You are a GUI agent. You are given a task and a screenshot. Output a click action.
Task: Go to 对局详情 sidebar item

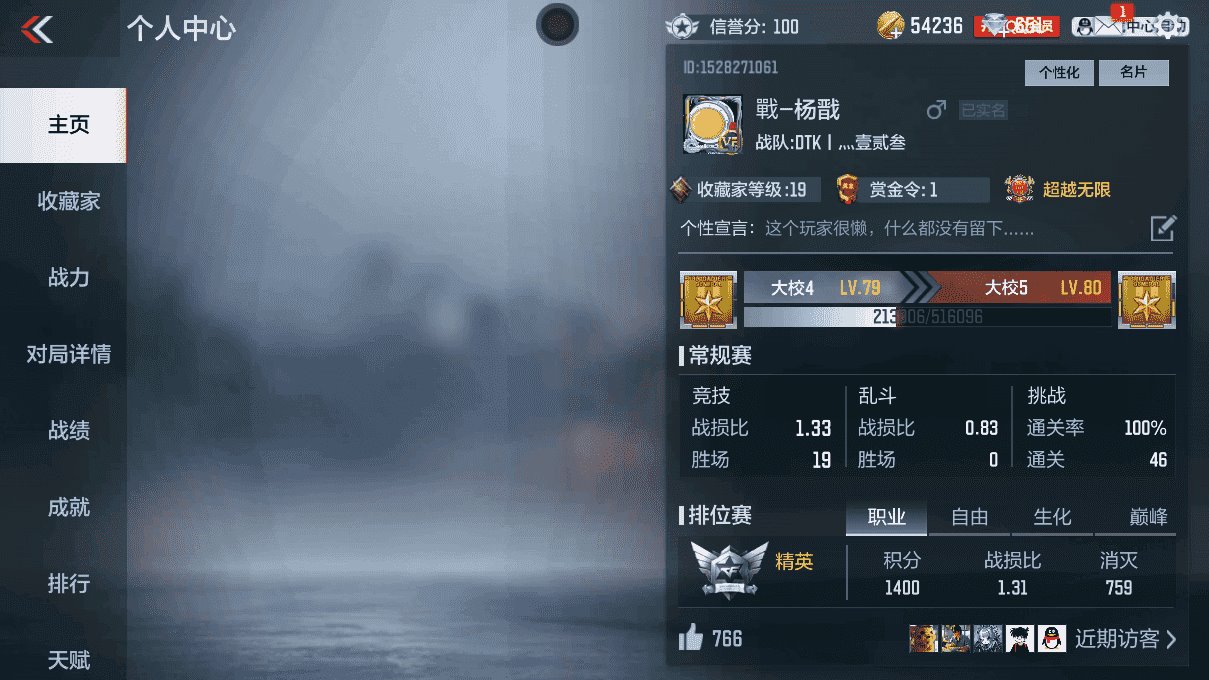click(69, 354)
